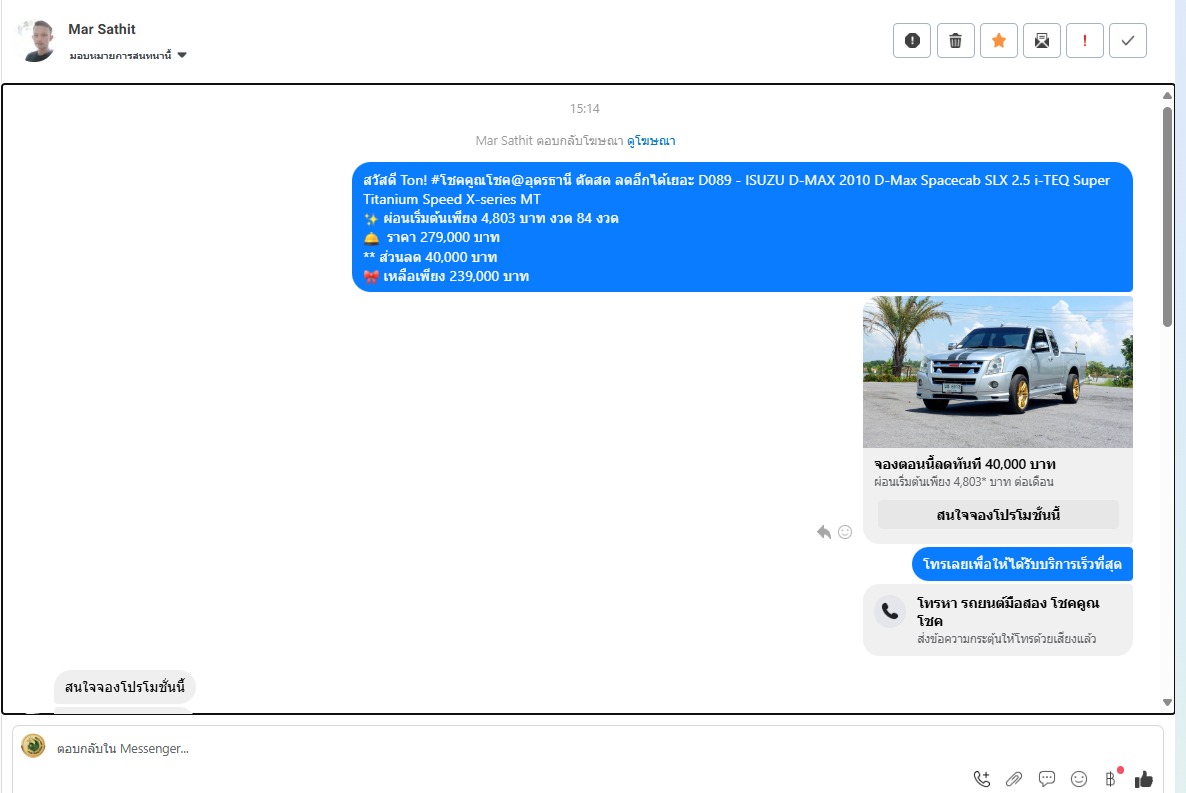Open saved replies speech bubble icon
This screenshot has height=793, width=1186.
(x=1047, y=779)
